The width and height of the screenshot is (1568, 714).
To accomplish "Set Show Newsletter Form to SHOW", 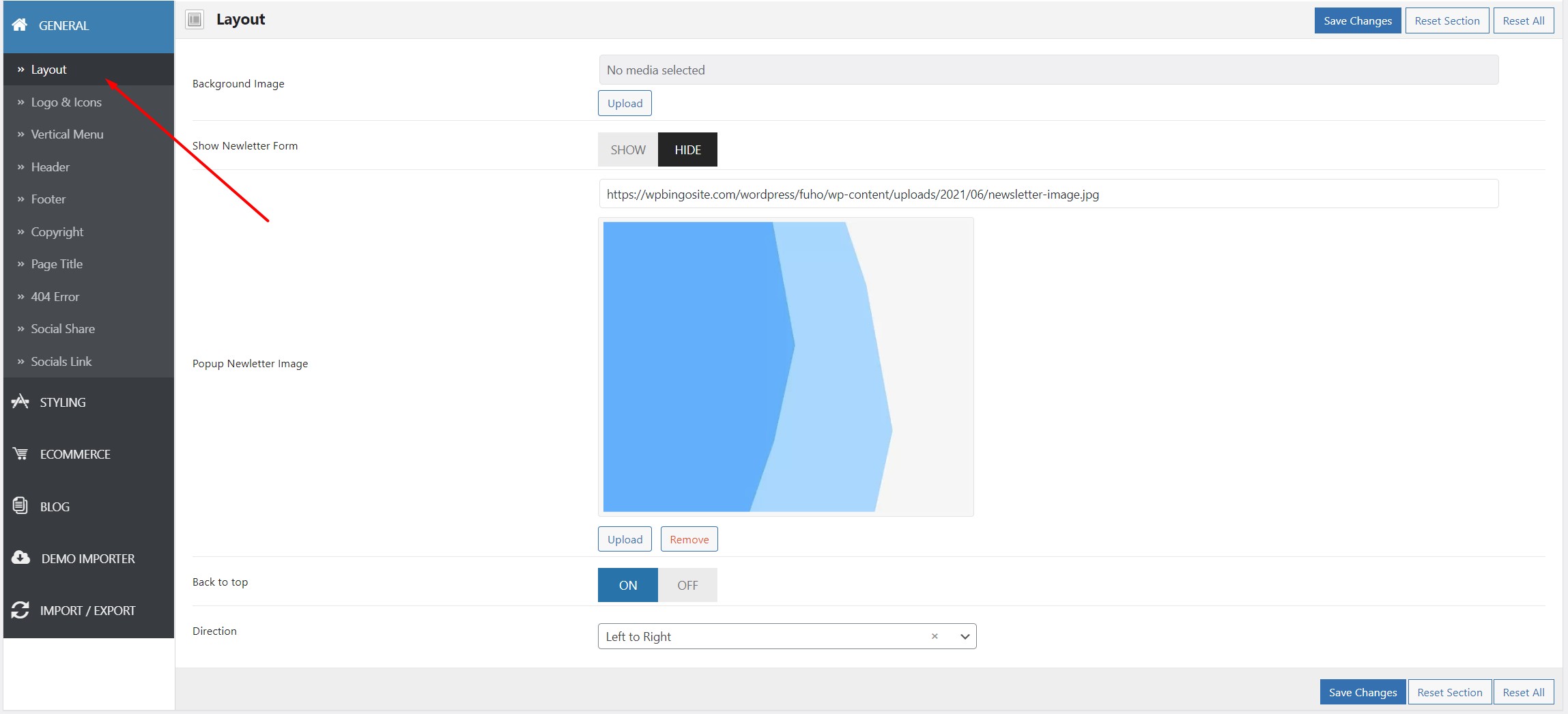I will coord(628,149).
